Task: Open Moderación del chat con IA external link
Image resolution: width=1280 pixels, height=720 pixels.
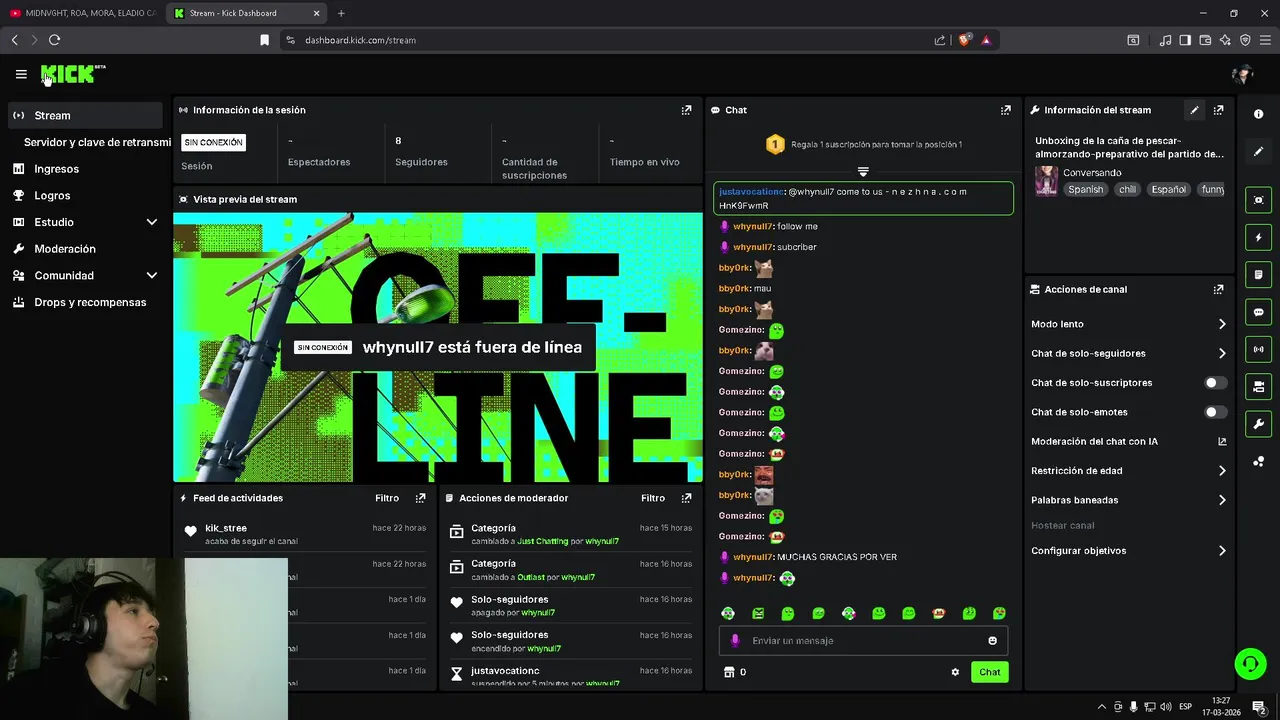Action: click(1222, 441)
